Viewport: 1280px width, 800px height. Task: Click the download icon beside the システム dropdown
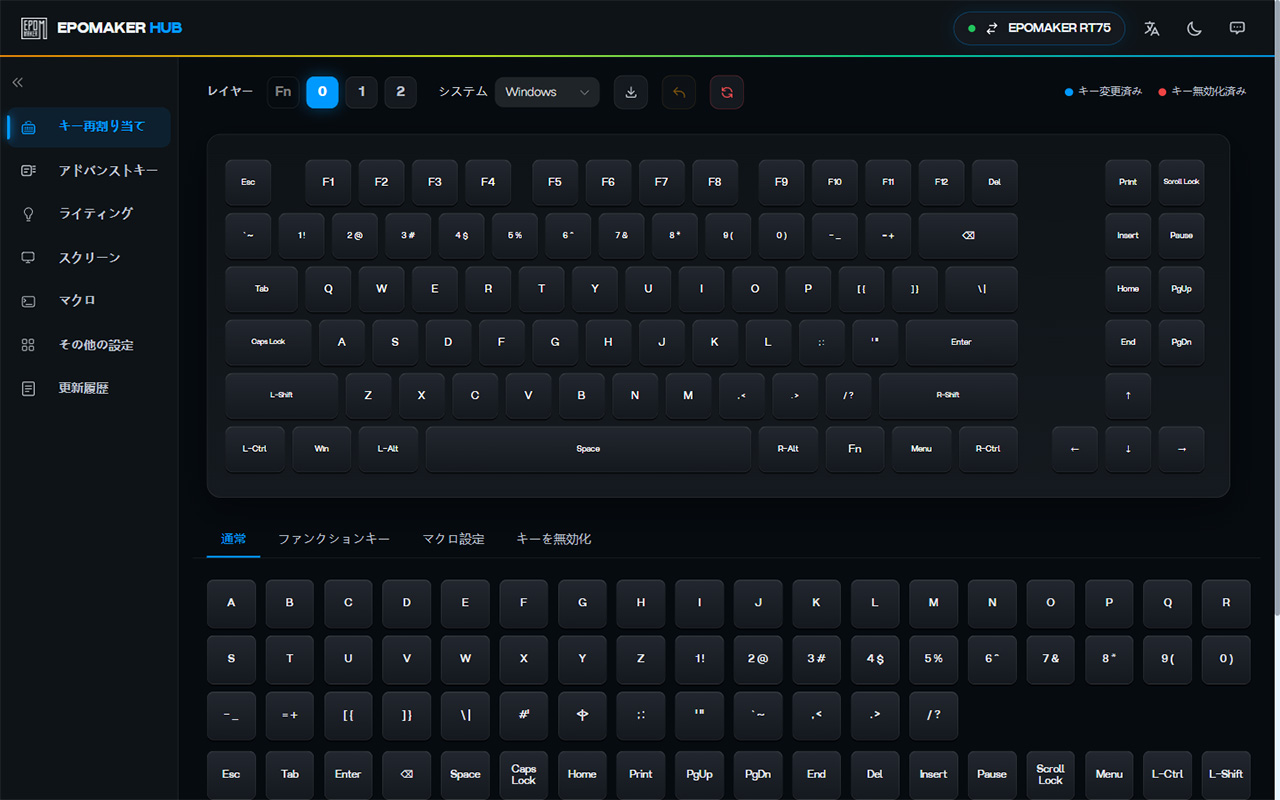[631, 92]
